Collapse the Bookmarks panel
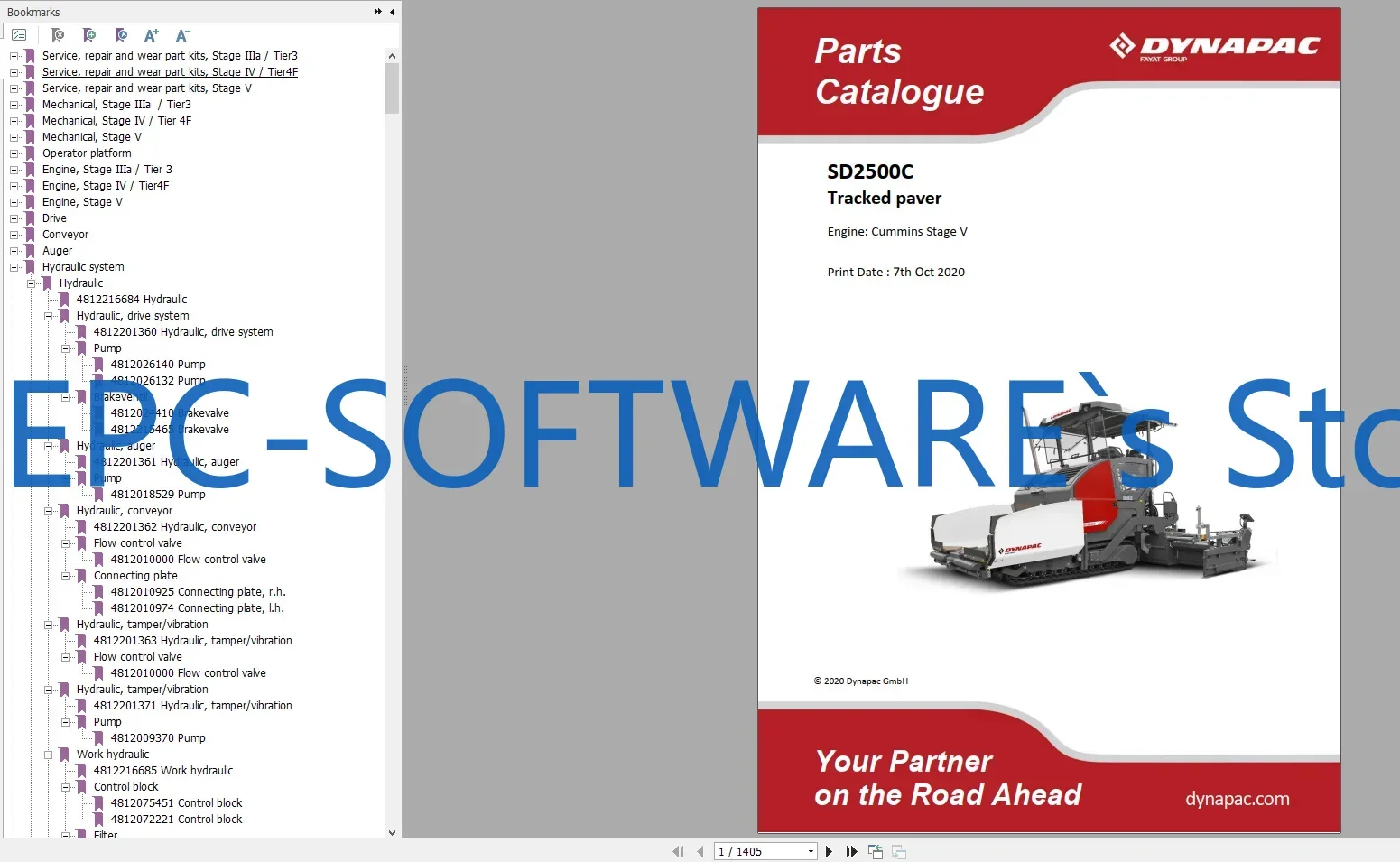Screen dimensions: 1400x862 (391, 12)
